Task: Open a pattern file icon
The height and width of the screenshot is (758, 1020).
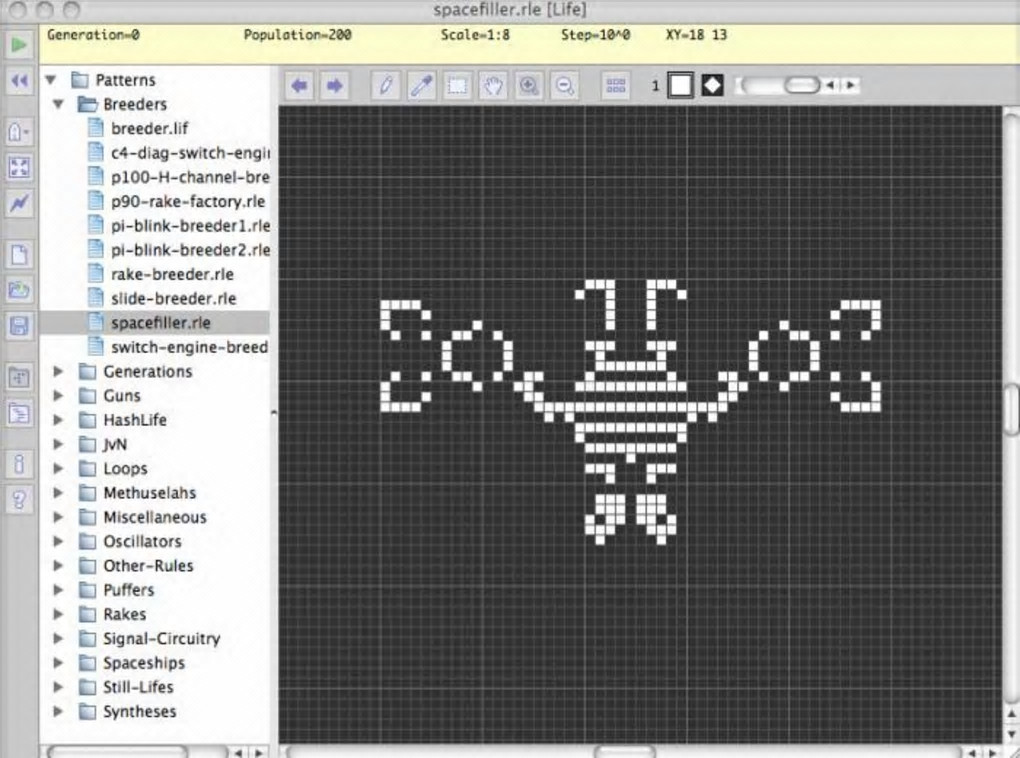Action: tap(19, 290)
